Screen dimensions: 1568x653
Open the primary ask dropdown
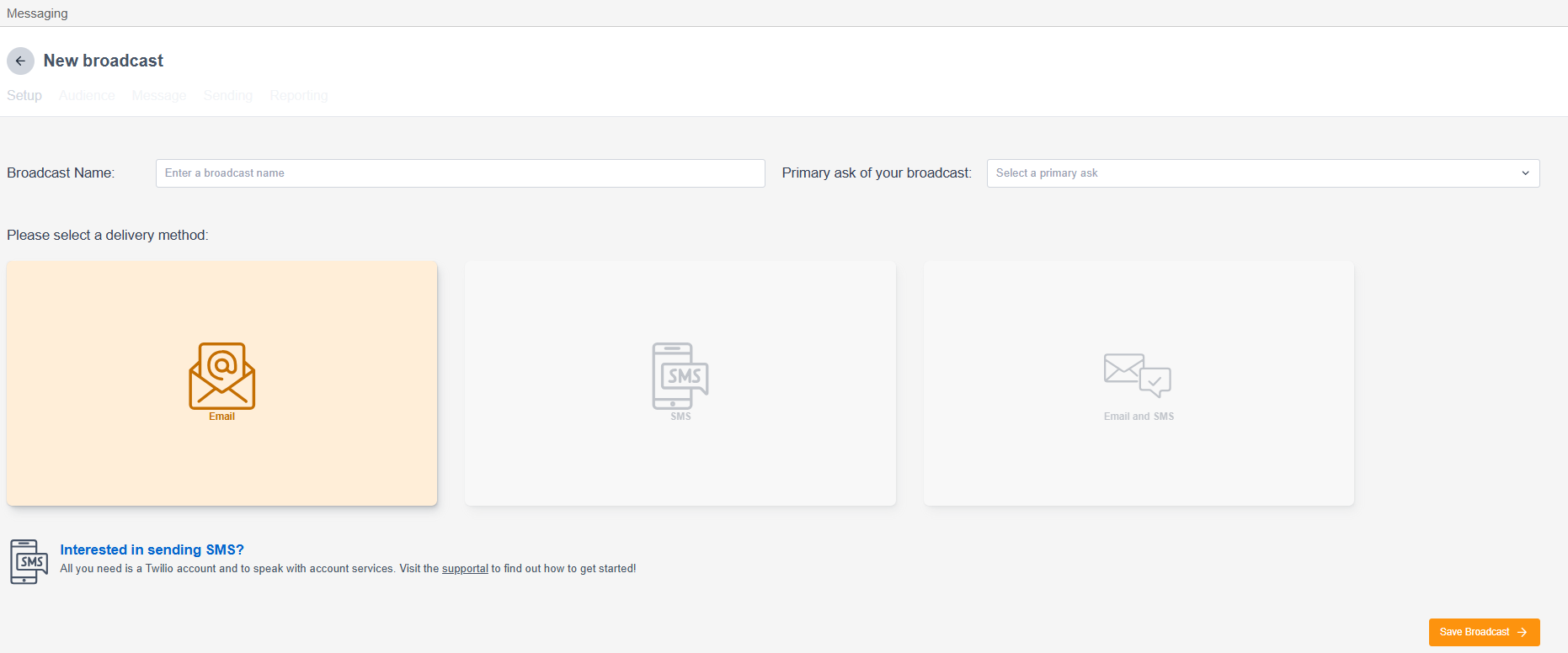(x=1263, y=173)
